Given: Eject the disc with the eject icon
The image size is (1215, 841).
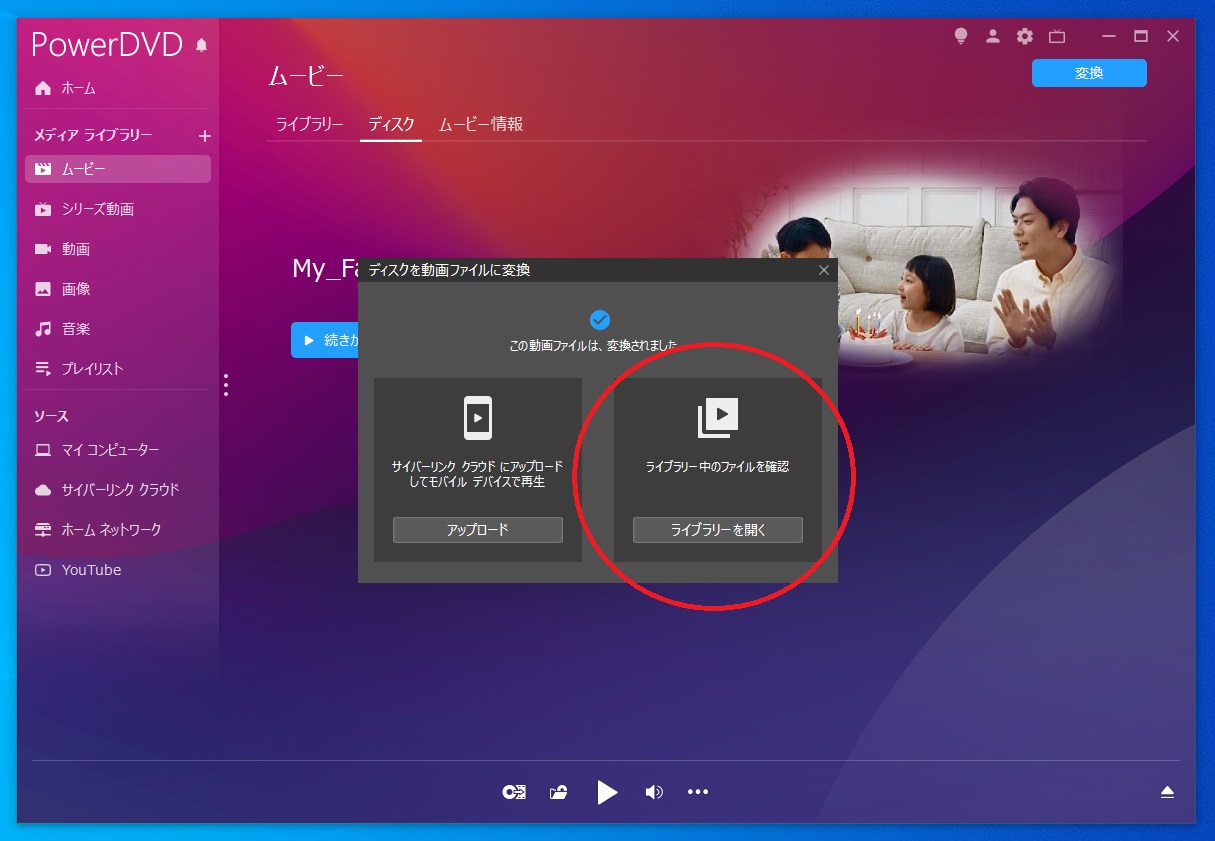Looking at the screenshot, I should click(1167, 792).
